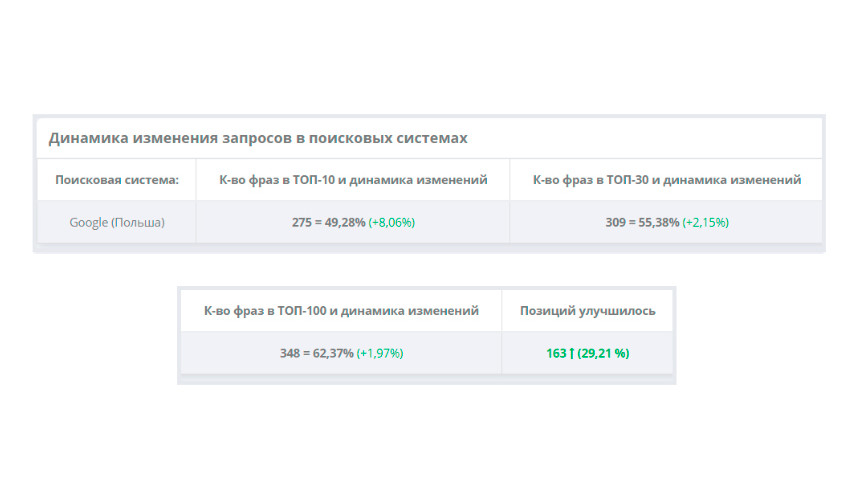Screen dimensions: 862x494
Task: Click the green (+1,97%) change indicator
Action: click(380, 353)
